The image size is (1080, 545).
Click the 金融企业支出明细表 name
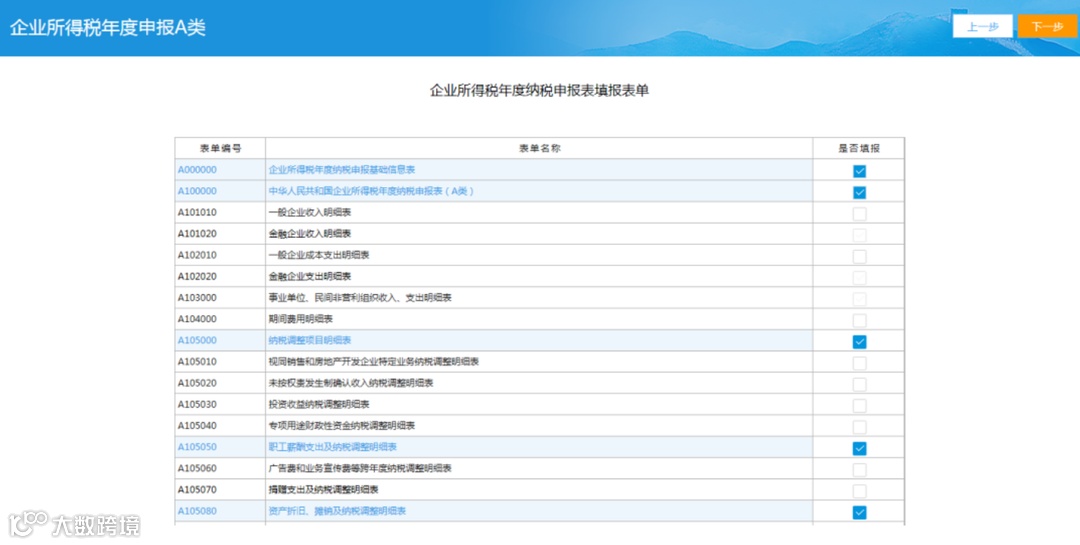[x=310, y=276]
